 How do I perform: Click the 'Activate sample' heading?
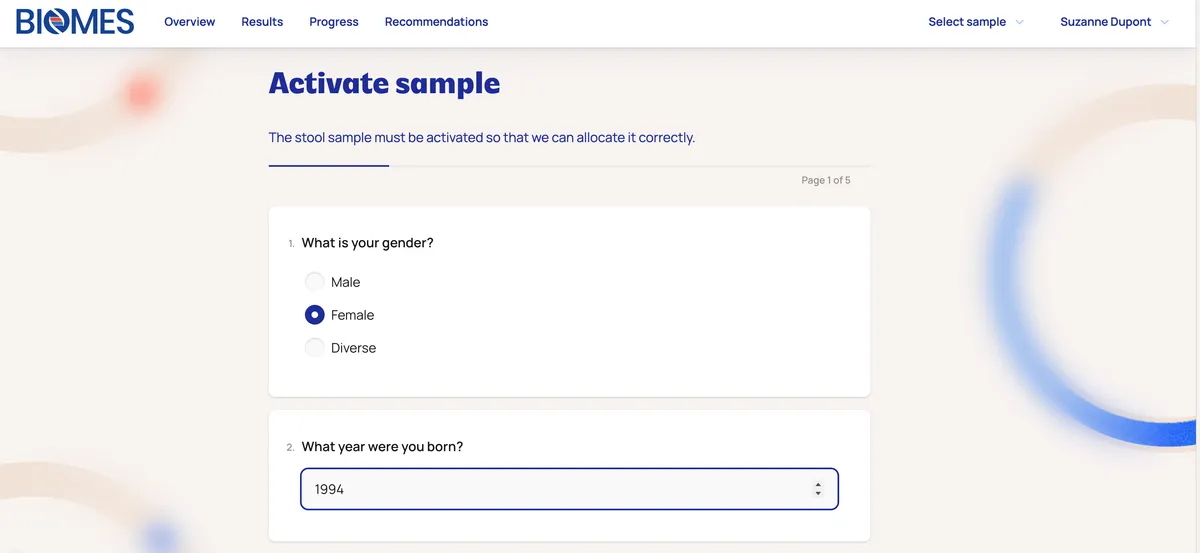pyautogui.click(x=384, y=83)
